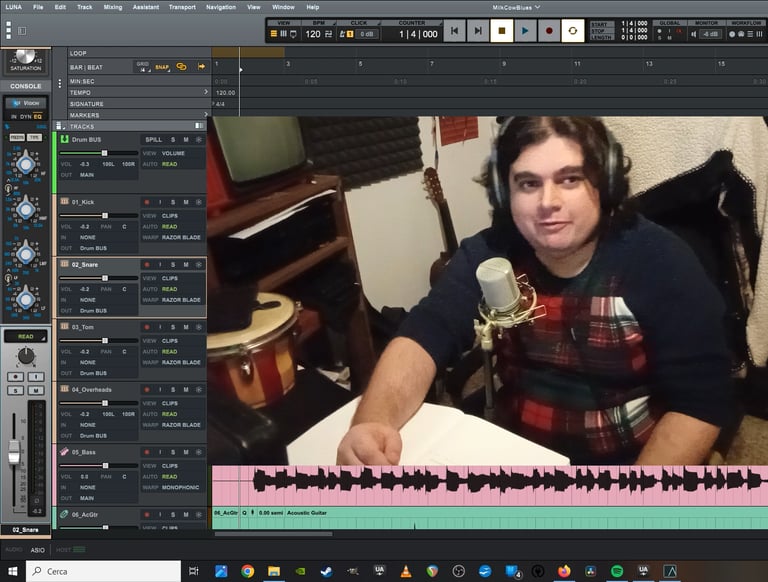Toggle the click metronome icon
768x582 pixels.
click(x=343, y=34)
